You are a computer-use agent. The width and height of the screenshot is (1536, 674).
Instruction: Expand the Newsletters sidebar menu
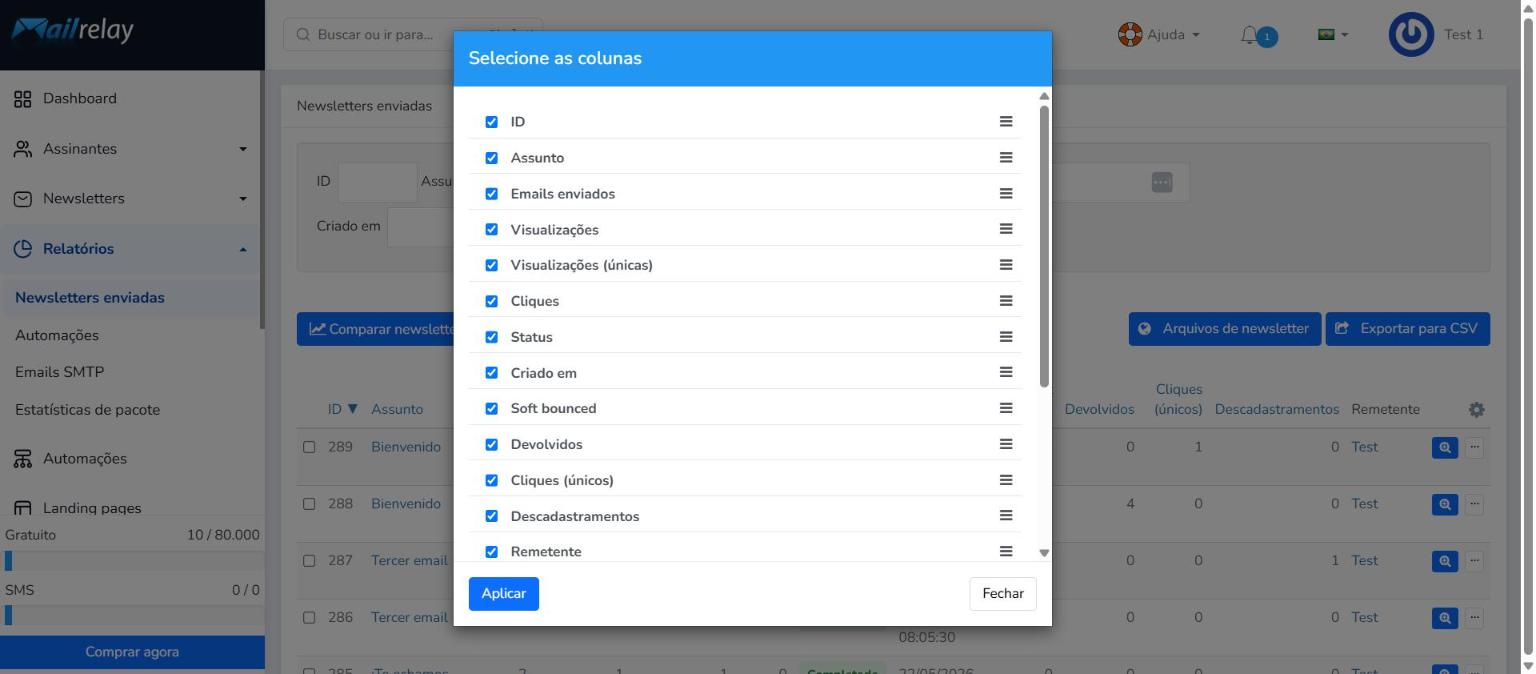point(130,199)
